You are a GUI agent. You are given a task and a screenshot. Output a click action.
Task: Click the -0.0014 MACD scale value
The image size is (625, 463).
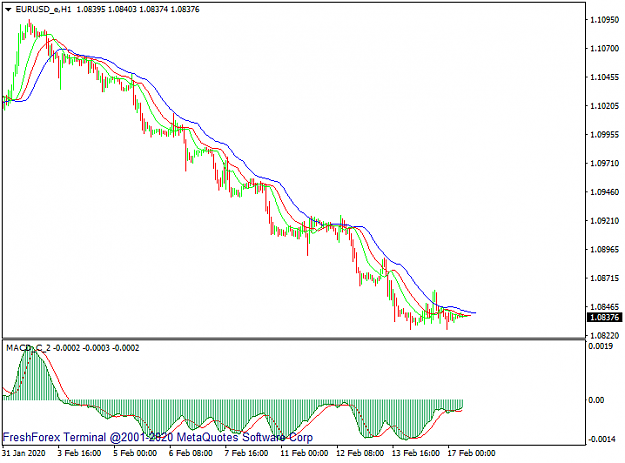(x=601, y=439)
